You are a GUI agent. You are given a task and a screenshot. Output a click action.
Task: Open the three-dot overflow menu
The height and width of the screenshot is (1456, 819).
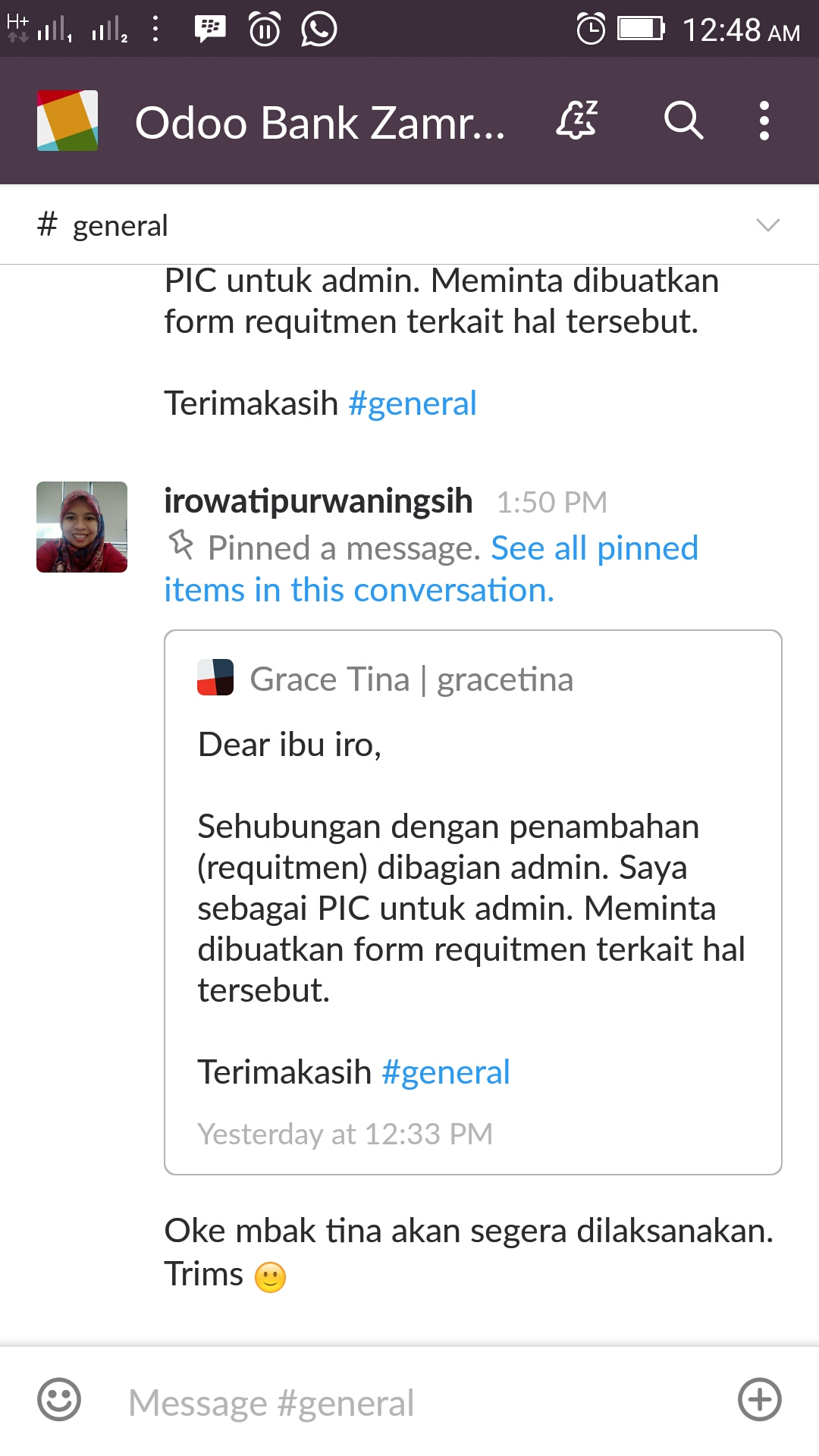(764, 121)
